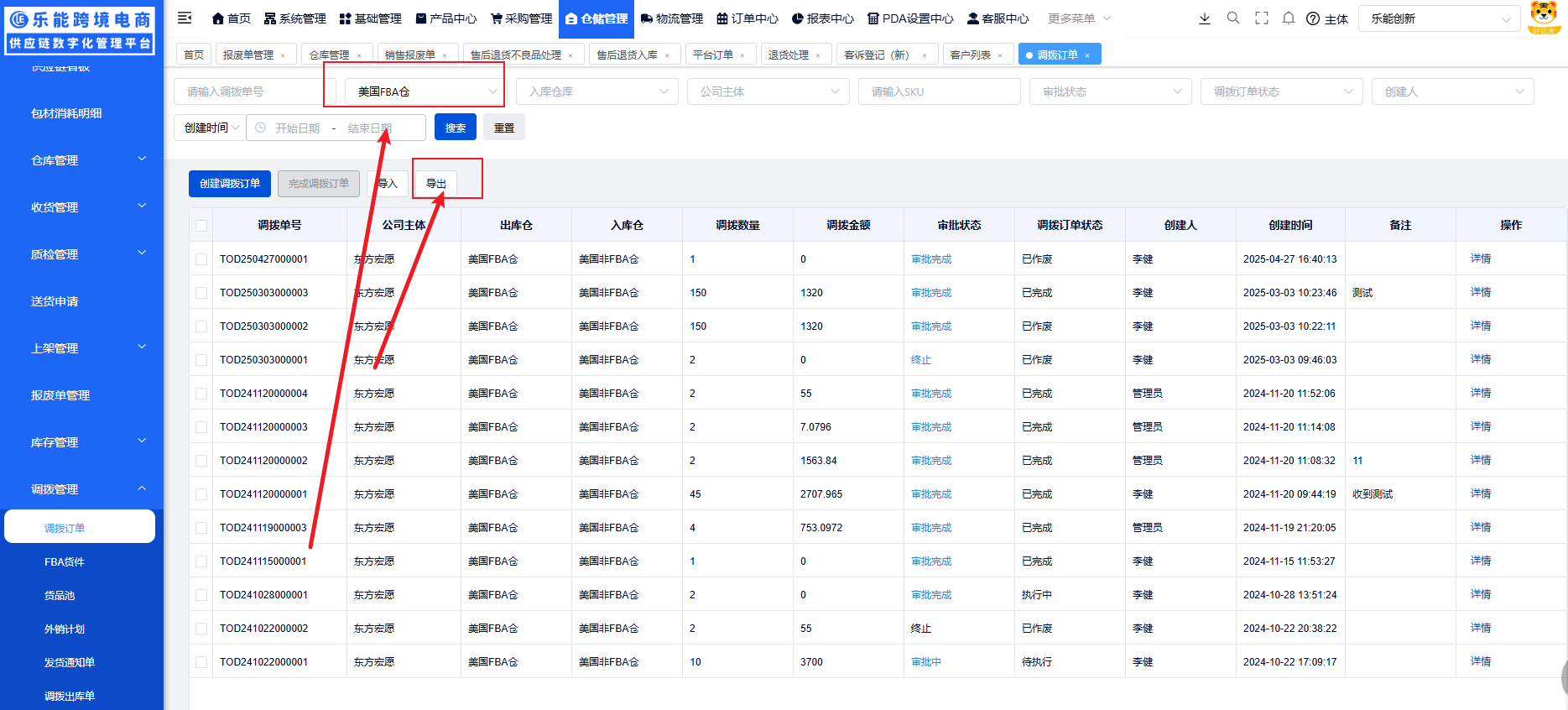This screenshot has width=1568, height=710.
Task: Open 详情 for order TOD250303000003
Action: (x=1480, y=292)
